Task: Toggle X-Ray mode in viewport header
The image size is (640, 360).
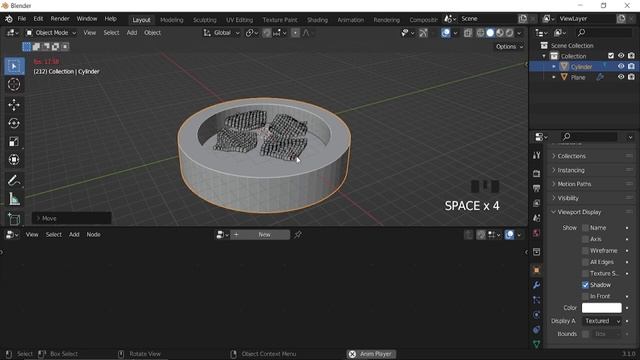Action: tap(468, 33)
